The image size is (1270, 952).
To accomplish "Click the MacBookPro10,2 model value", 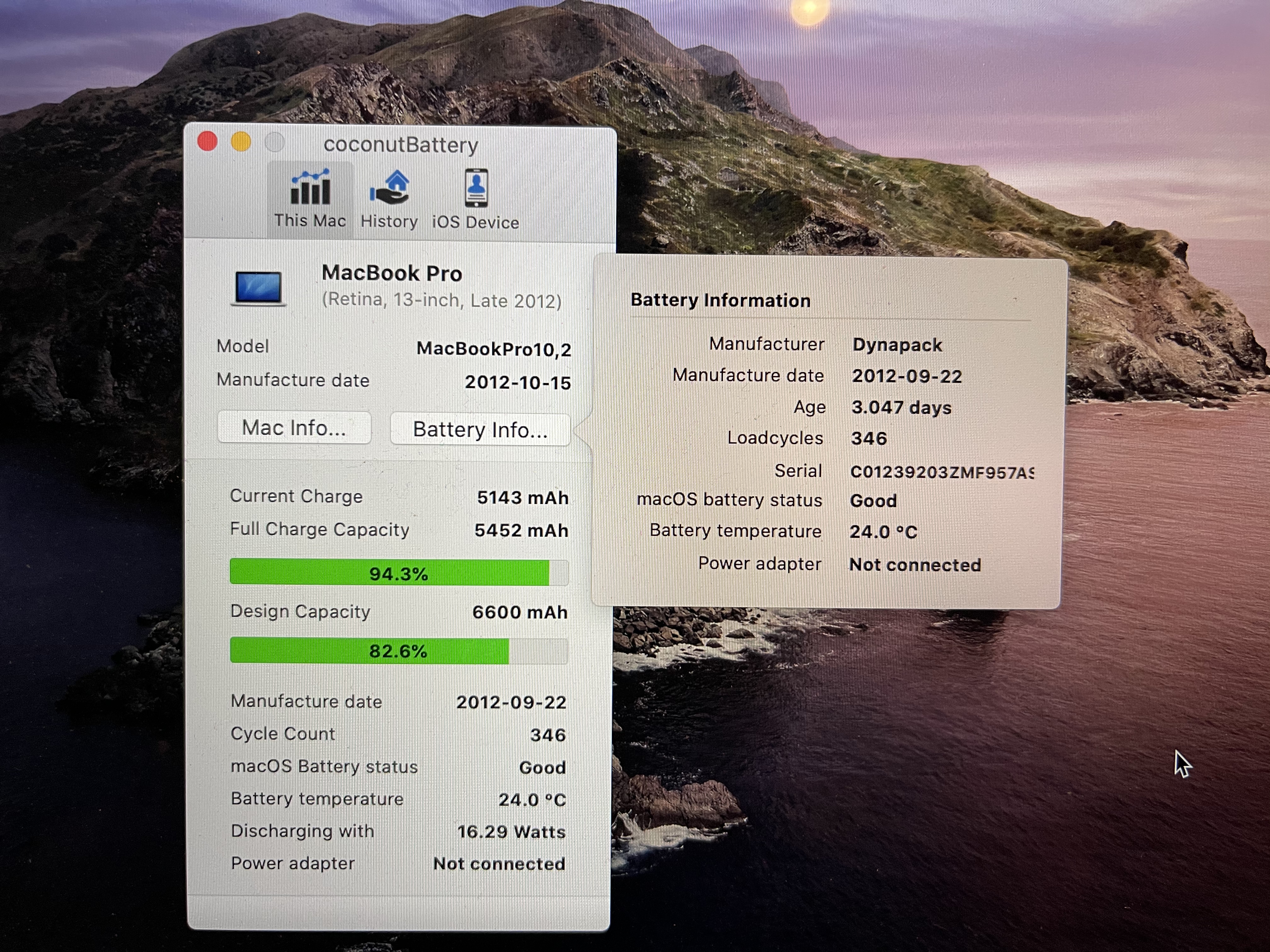I will tap(493, 349).
